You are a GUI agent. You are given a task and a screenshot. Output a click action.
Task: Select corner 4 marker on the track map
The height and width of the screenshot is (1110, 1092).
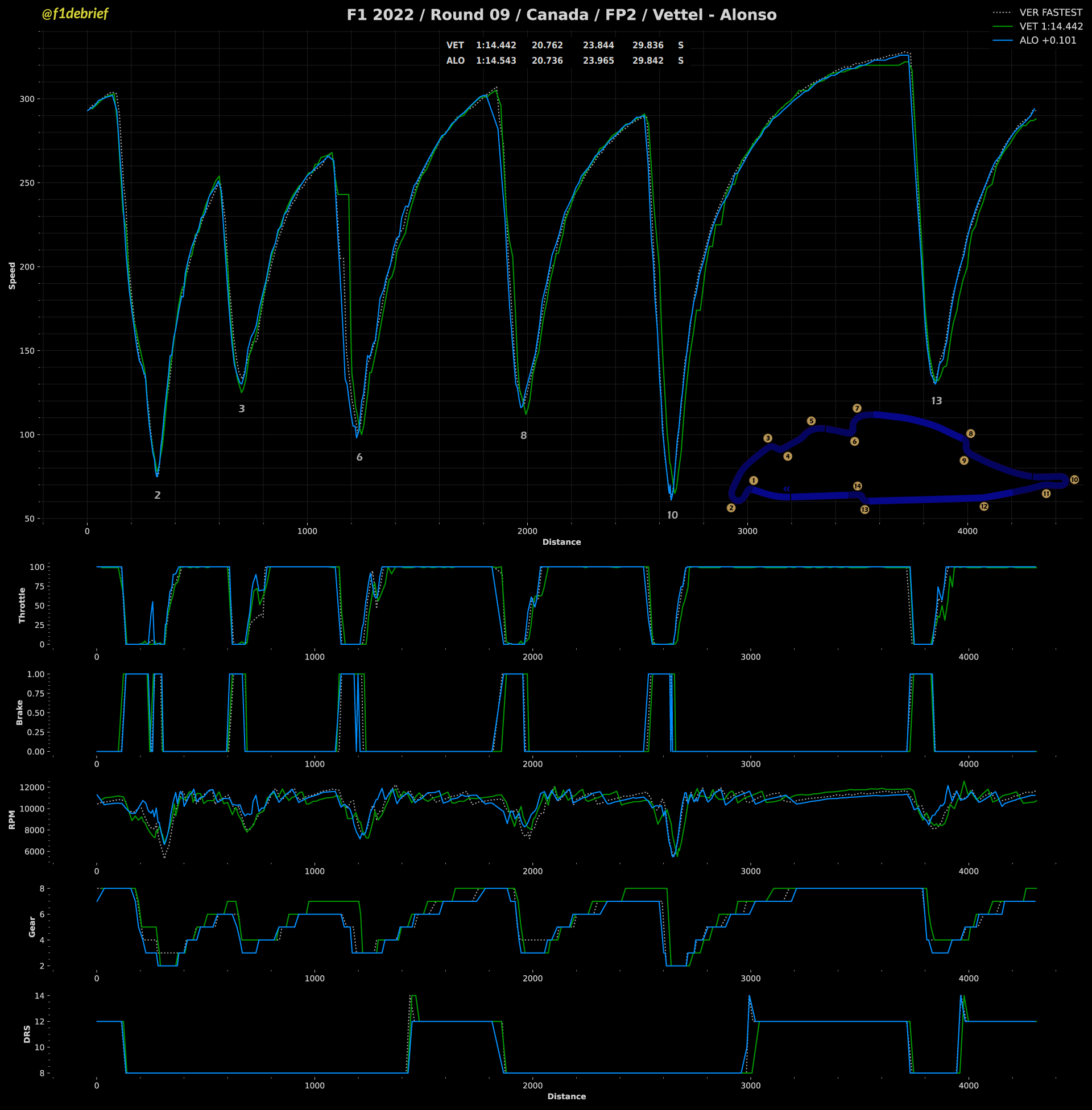coord(788,457)
